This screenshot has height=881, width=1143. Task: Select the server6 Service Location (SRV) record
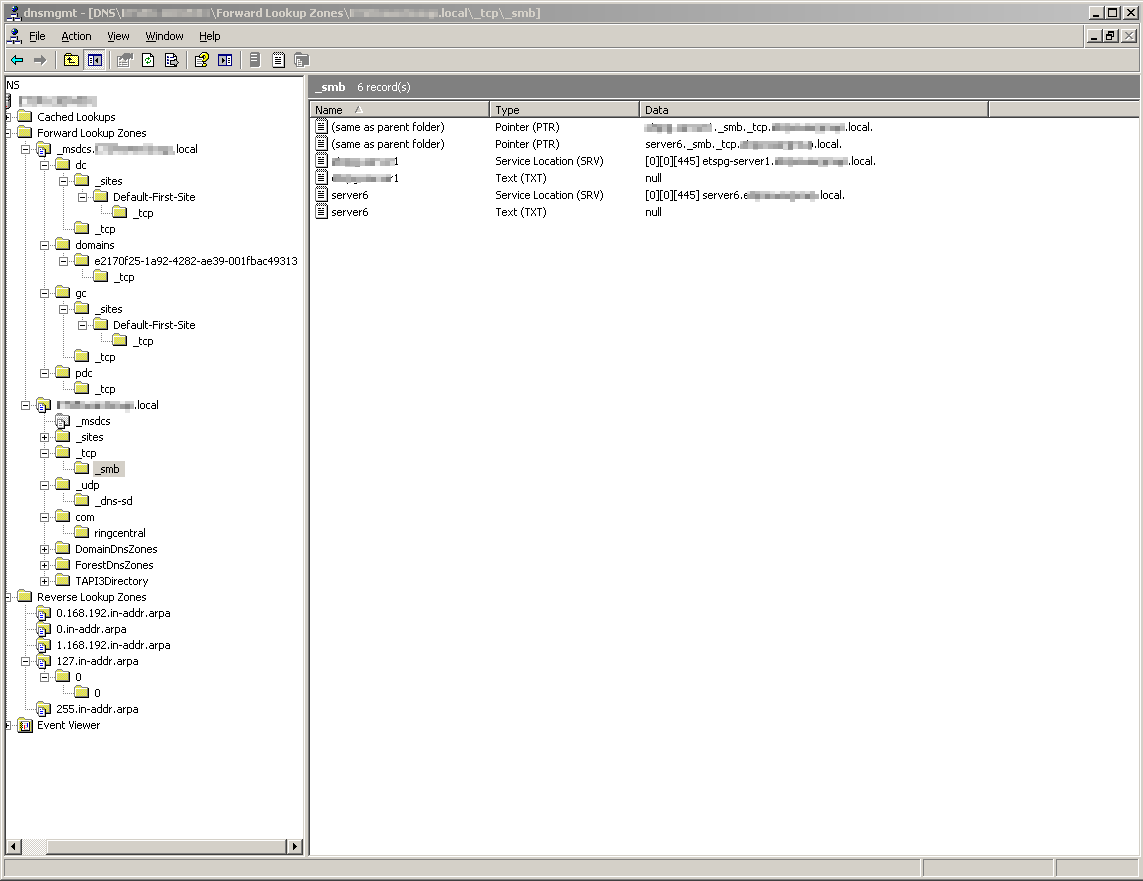tap(350, 195)
